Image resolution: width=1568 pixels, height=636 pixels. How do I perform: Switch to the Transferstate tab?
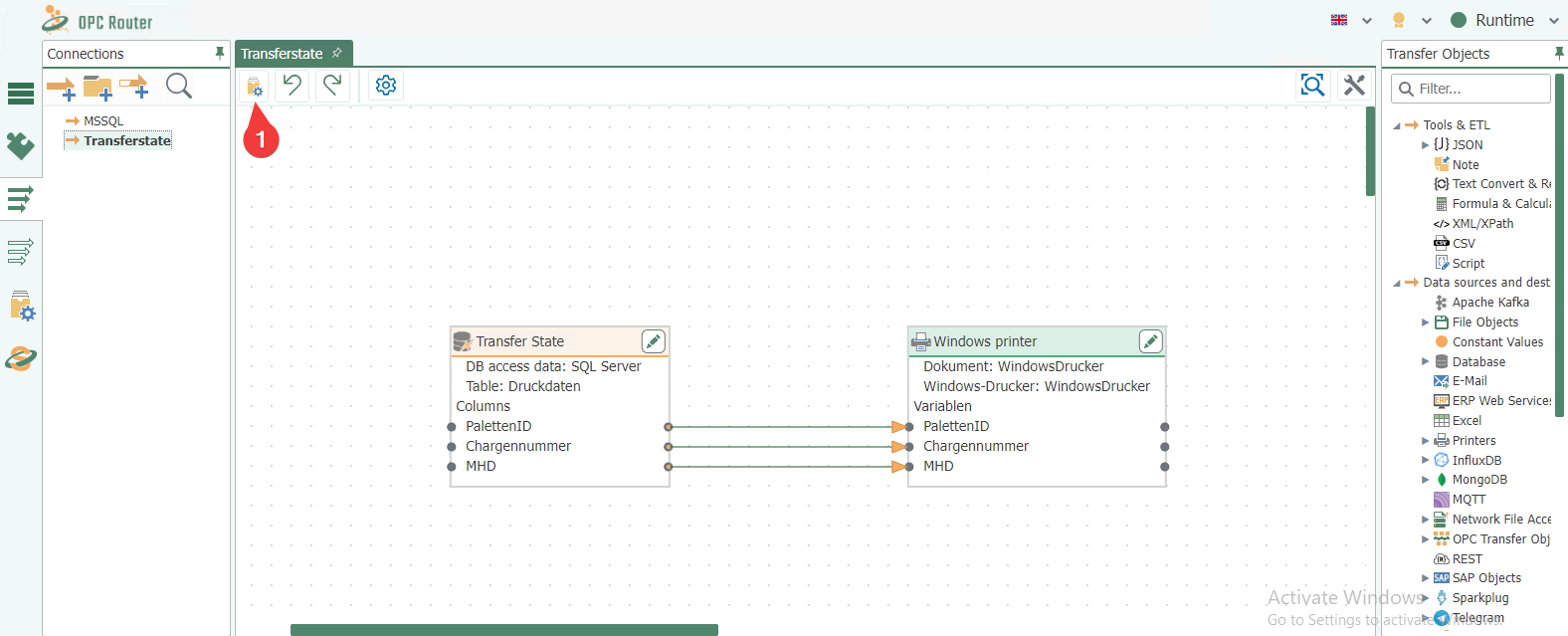[x=283, y=54]
